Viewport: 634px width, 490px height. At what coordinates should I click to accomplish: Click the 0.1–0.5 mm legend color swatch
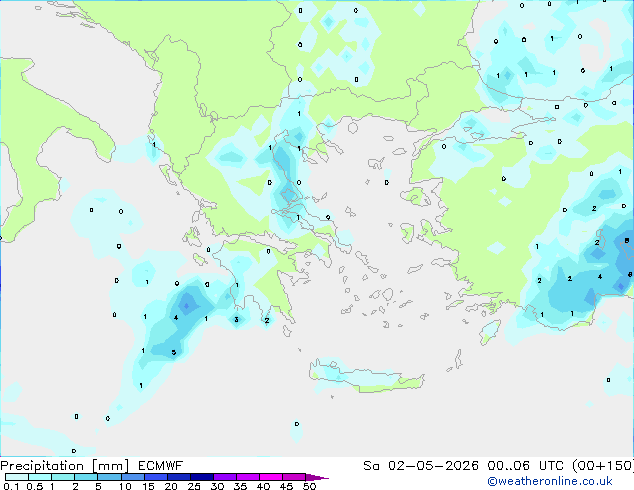tap(17, 477)
